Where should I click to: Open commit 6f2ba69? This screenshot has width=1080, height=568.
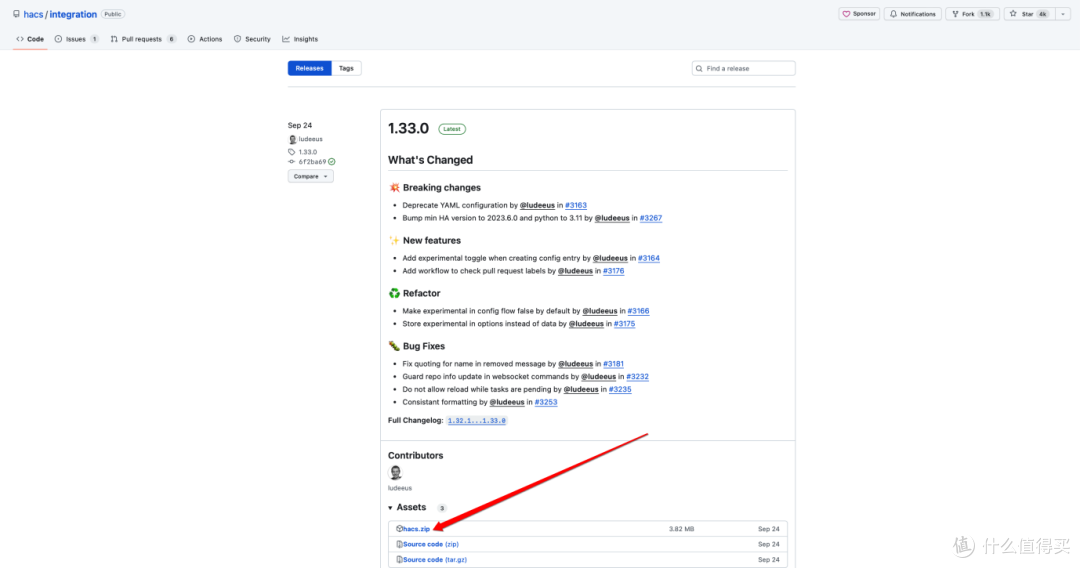312,162
